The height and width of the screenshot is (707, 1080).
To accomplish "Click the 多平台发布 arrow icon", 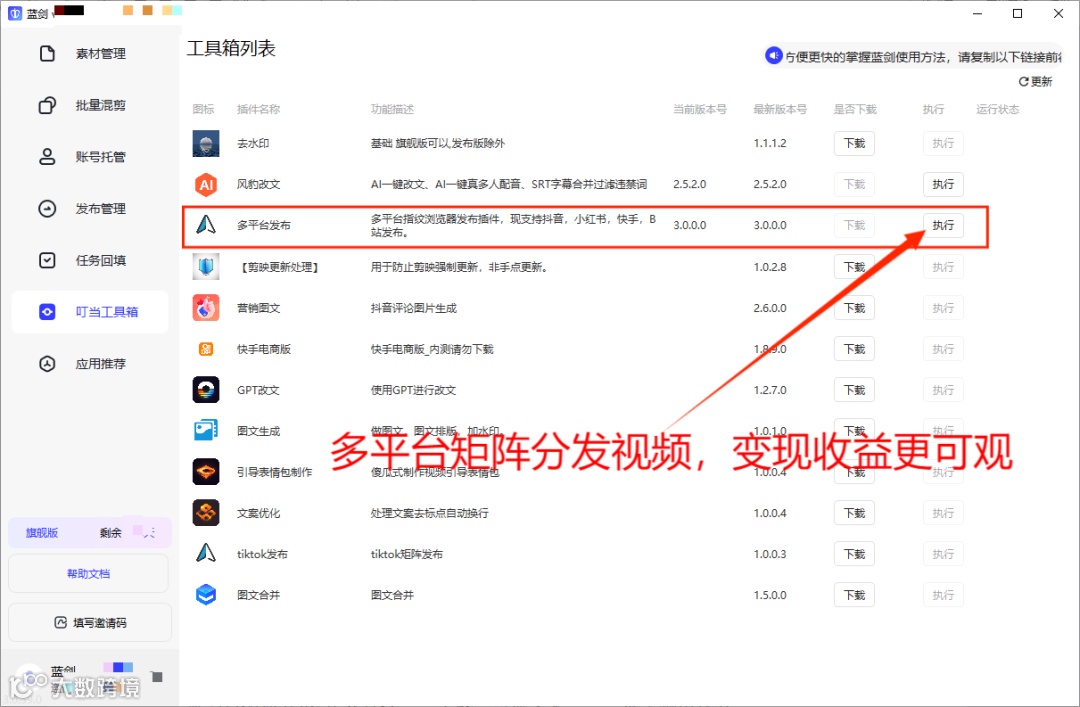I will click(206, 225).
